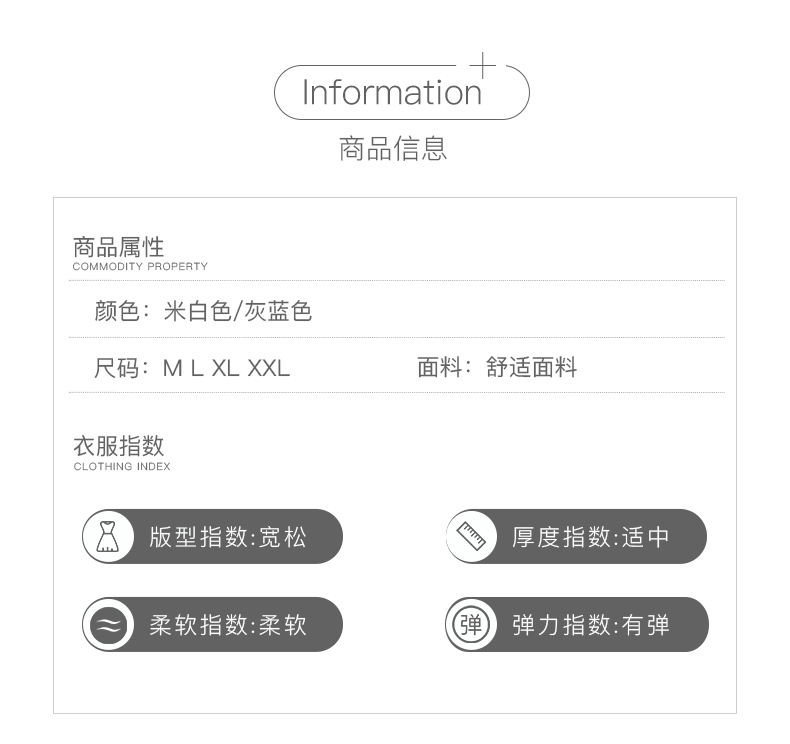Image resolution: width=790 pixels, height=744 pixels.
Task: Click the CLOTHING INDEX label
Action: click(x=122, y=466)
